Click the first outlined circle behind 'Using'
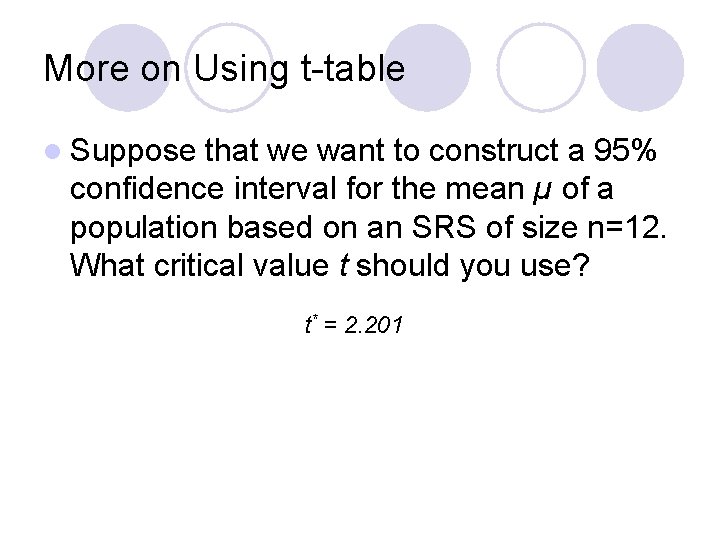The image size is (720, 540). pyautogui.click(x=229, y=68)
